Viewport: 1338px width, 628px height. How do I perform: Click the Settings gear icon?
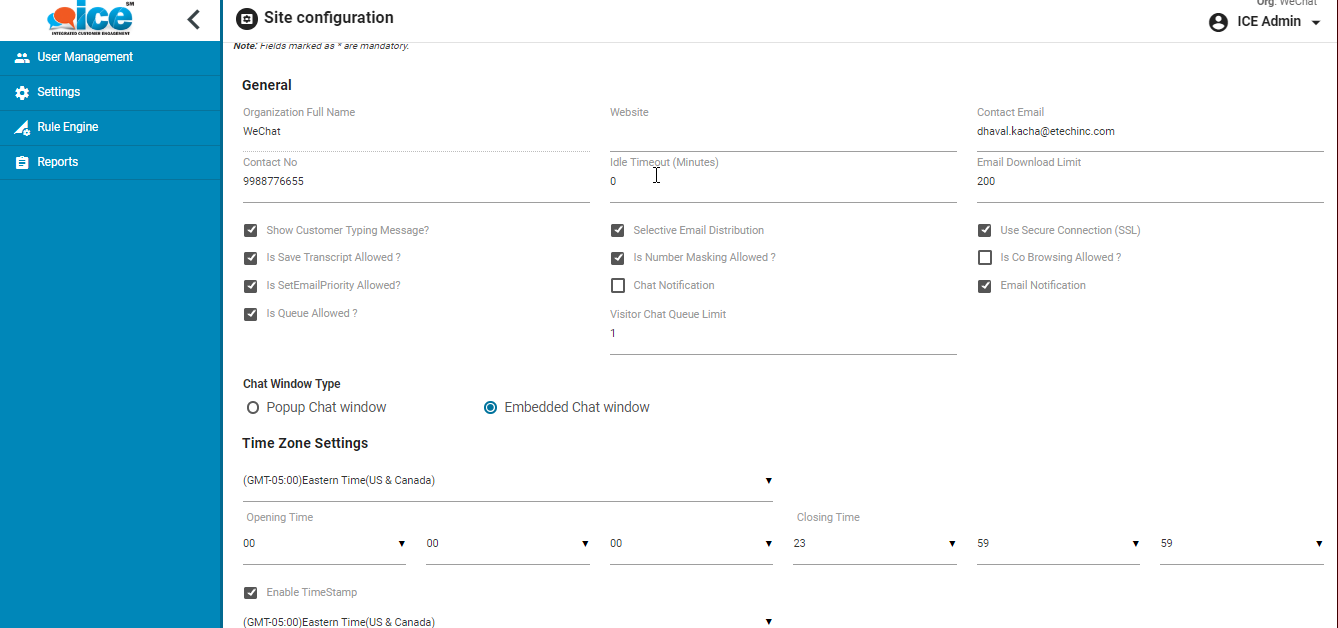pos(22,93)
